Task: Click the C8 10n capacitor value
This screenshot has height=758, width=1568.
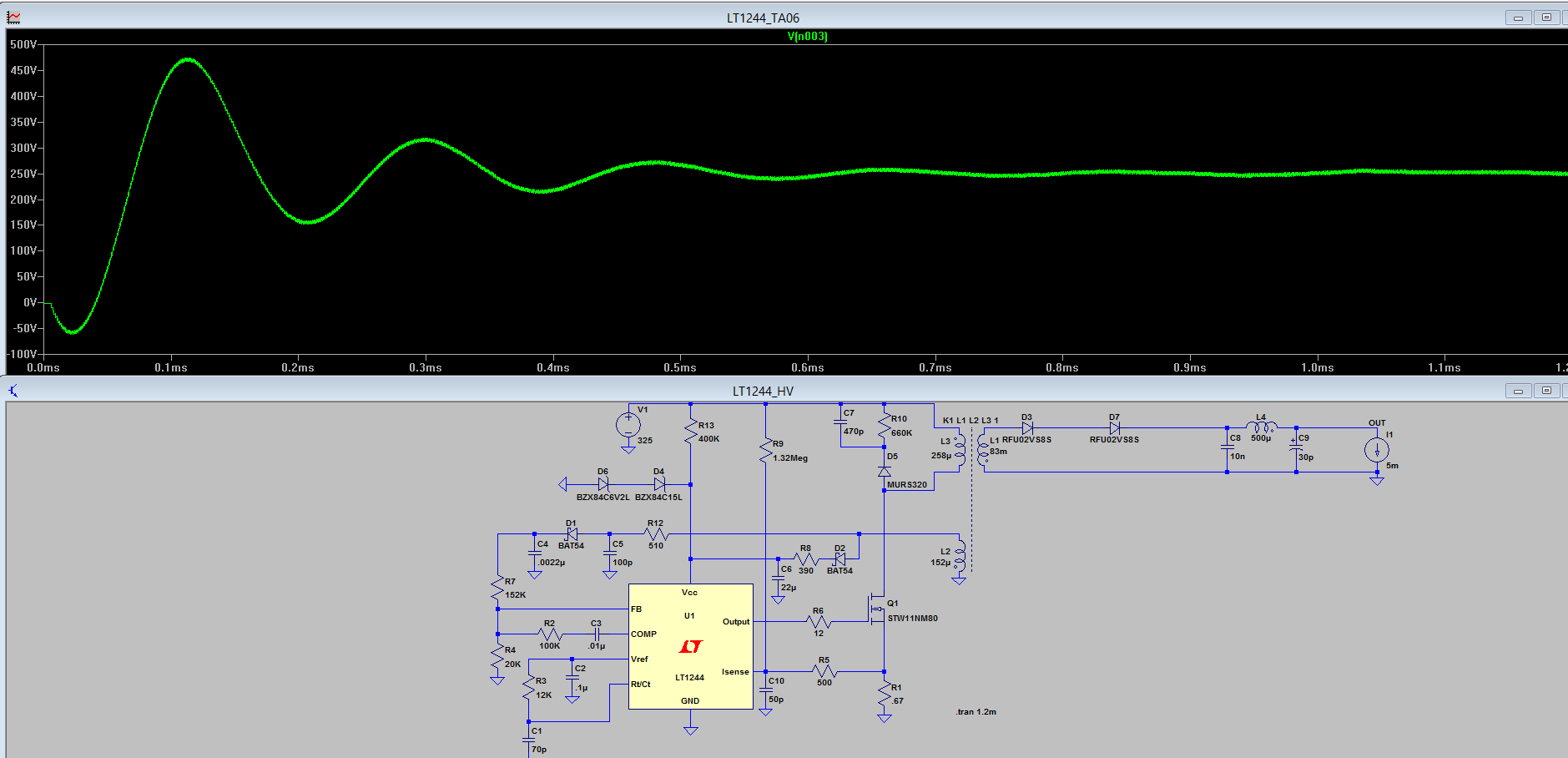Action: coord(1238,456)
